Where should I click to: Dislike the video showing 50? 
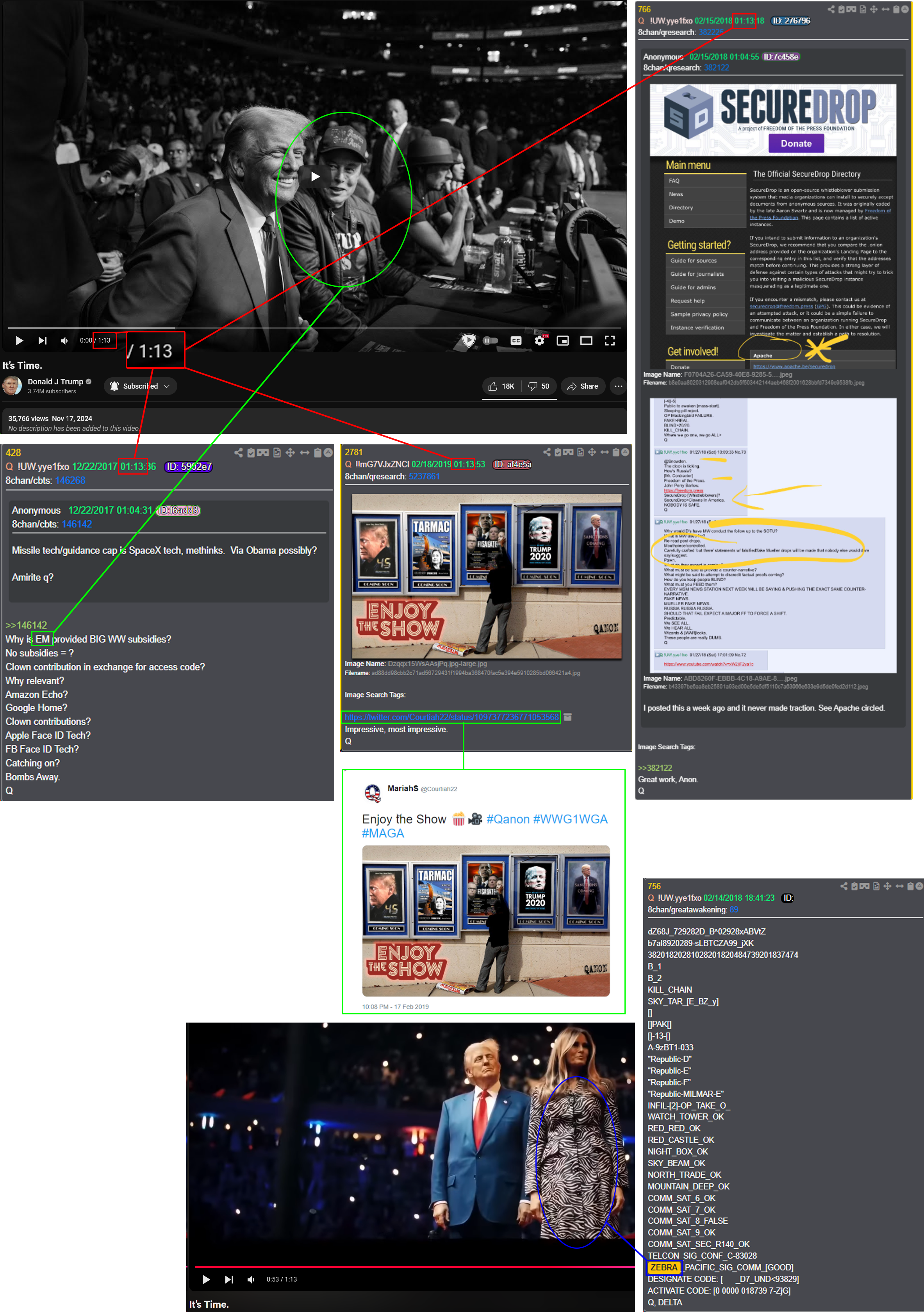tap(538, 386)
